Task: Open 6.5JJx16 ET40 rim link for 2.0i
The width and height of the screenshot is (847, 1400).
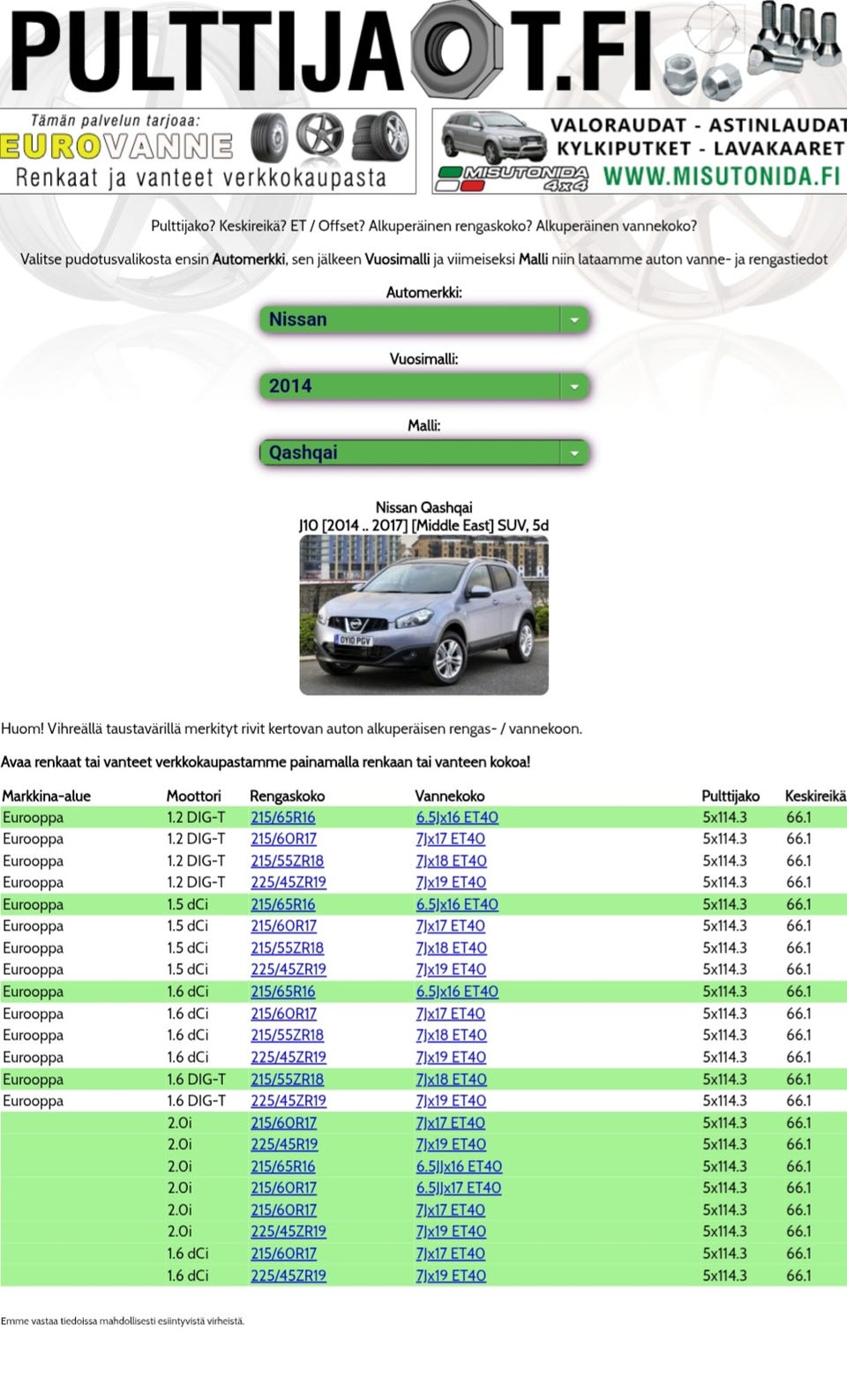Action: pyautogui.click(x=459, y=1166)
